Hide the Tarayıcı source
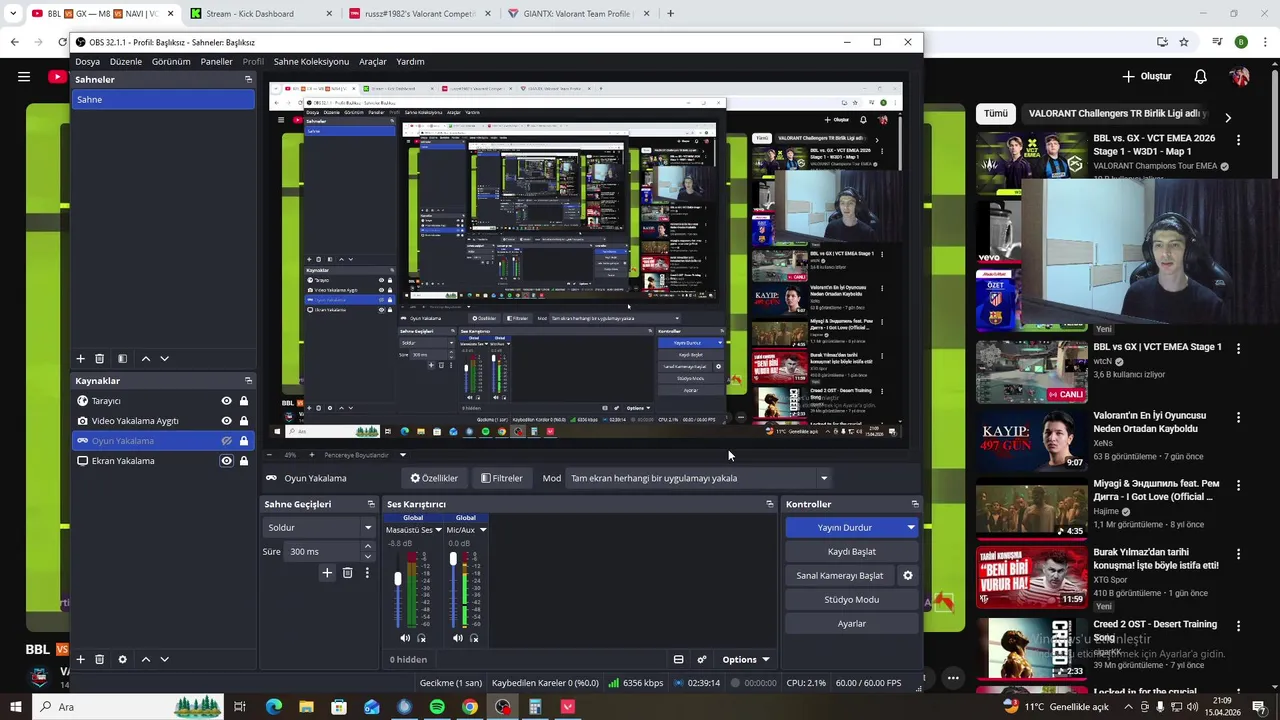 227,401
